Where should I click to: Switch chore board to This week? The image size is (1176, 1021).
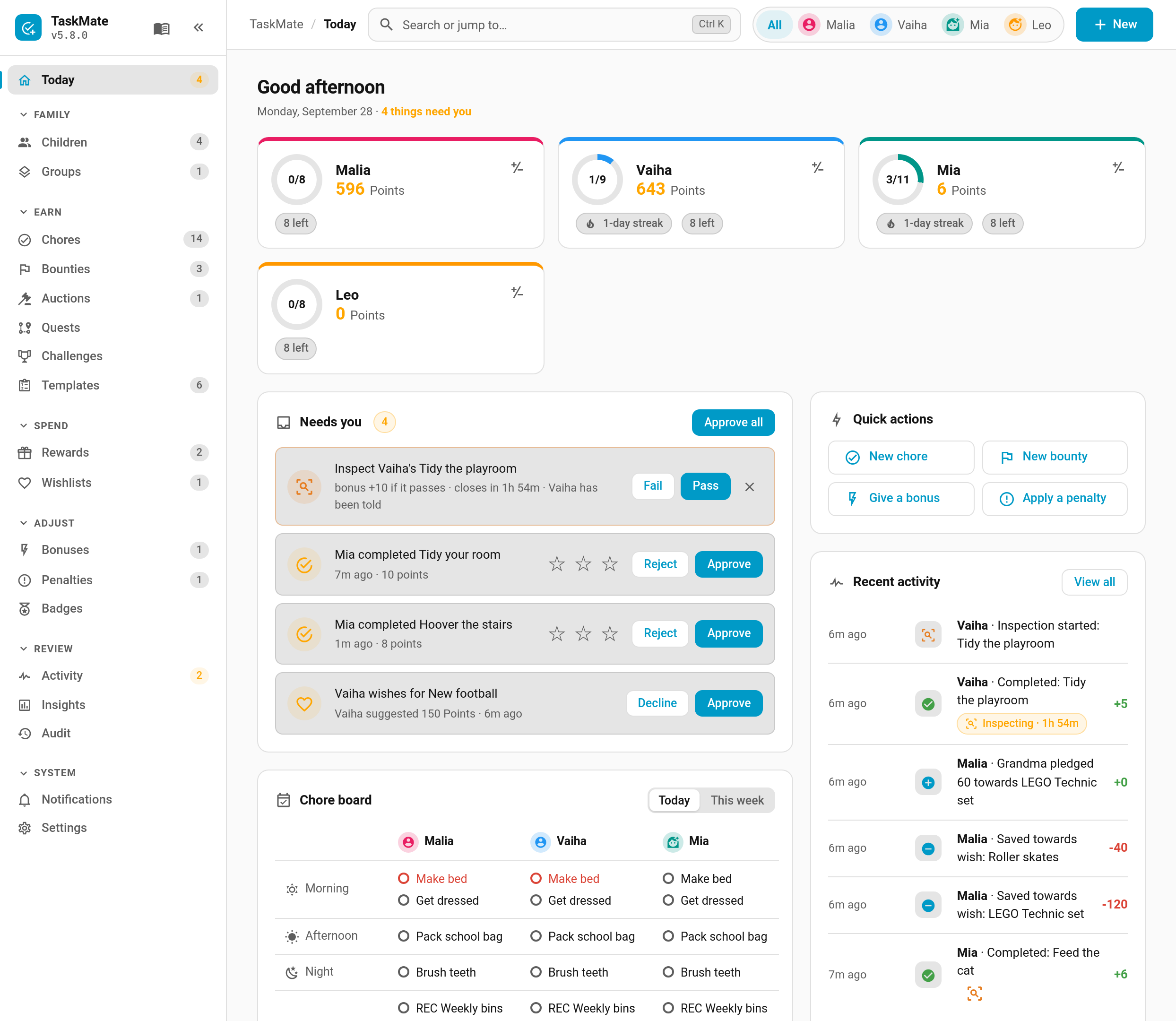(x=737, y=801)
